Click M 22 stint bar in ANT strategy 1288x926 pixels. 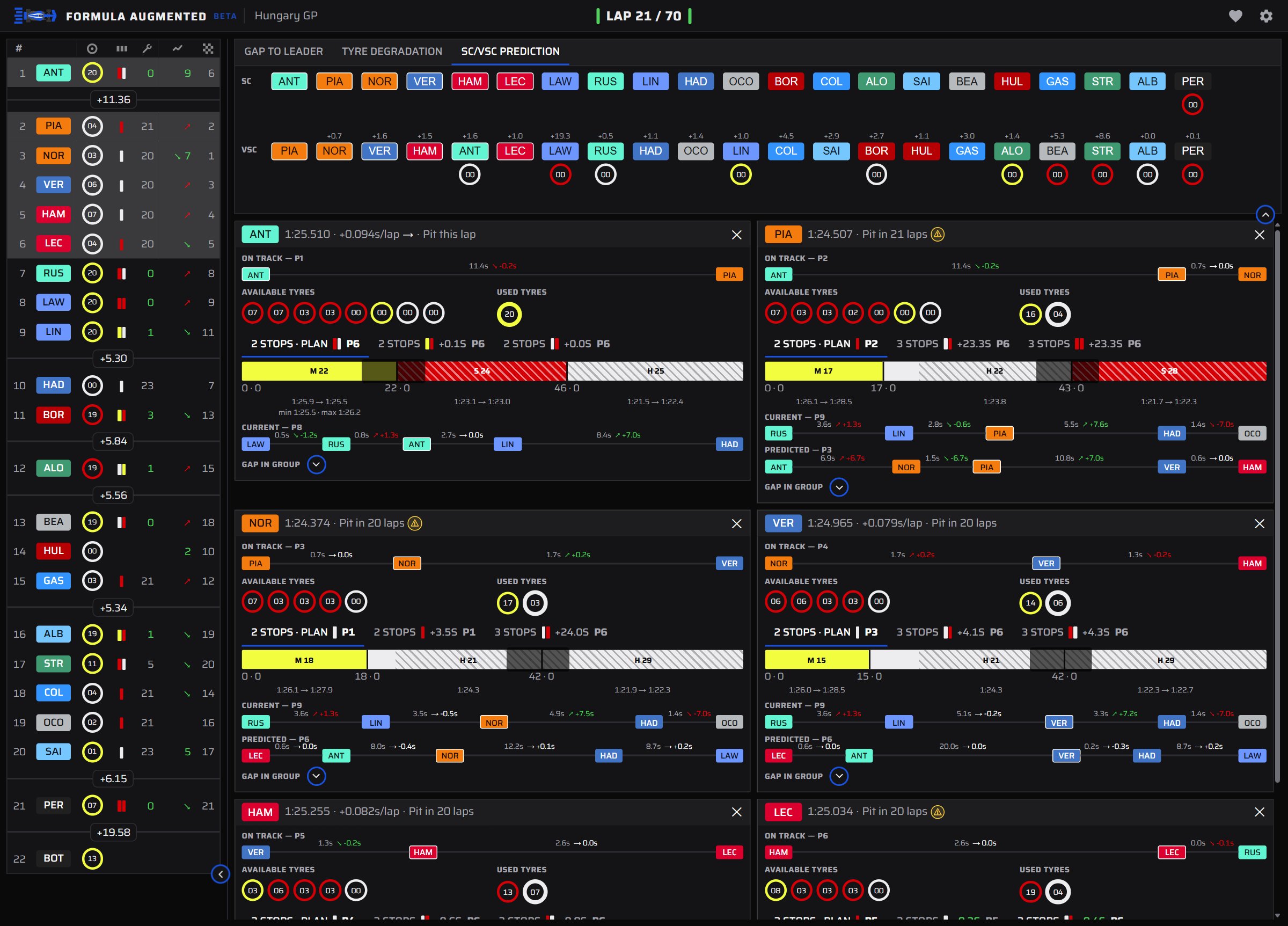(x=319, y=370)
